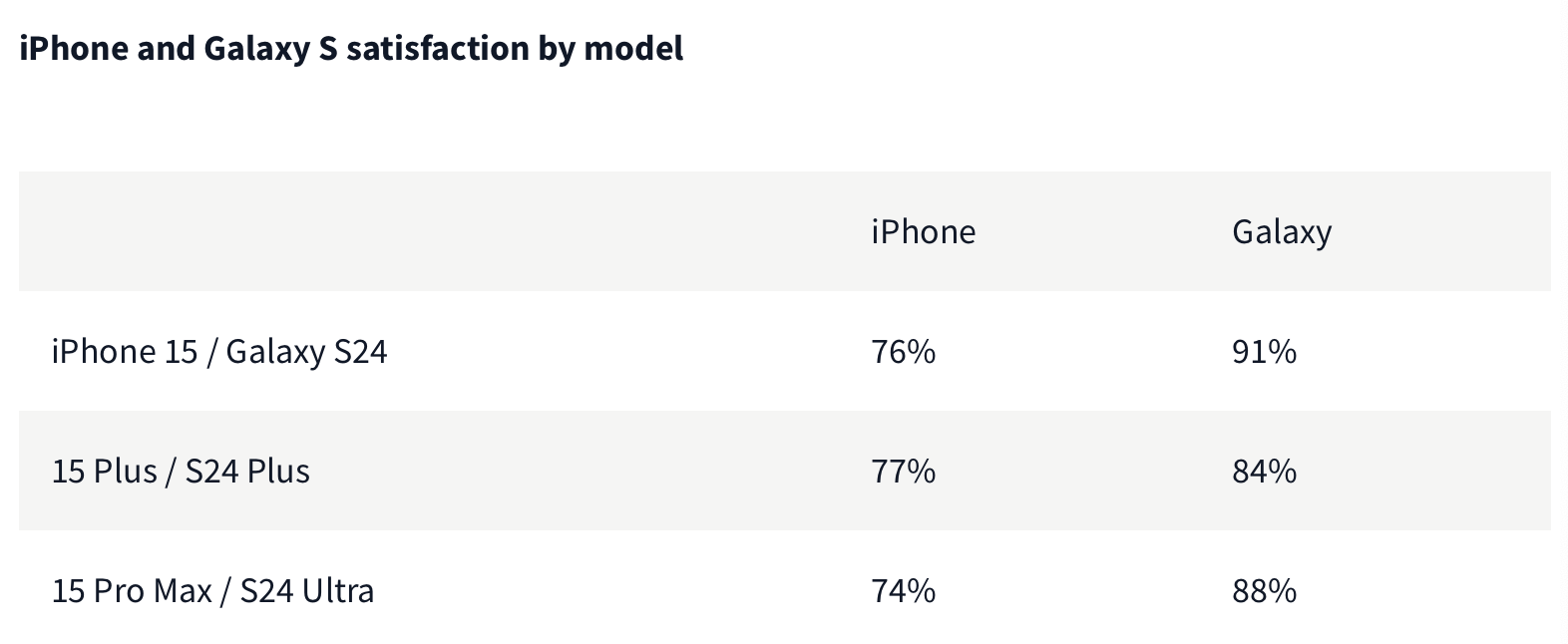Click "iPhone" in the table title
The image size is (1568, 644).
[74, 48]
